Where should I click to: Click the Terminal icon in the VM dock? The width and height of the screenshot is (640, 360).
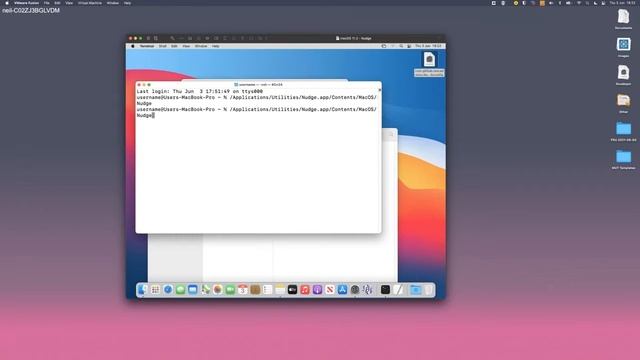click(385, 290)
